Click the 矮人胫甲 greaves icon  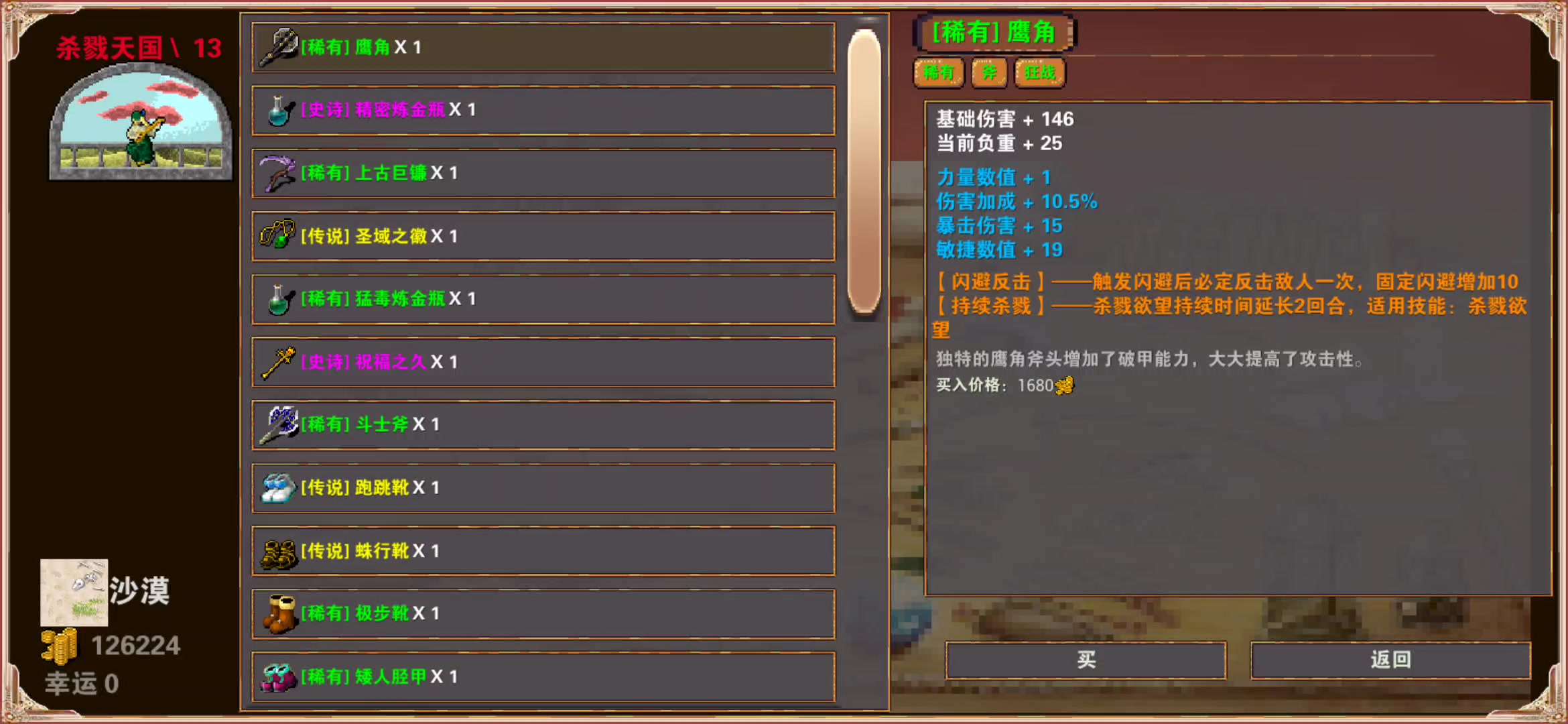point(278,677)
